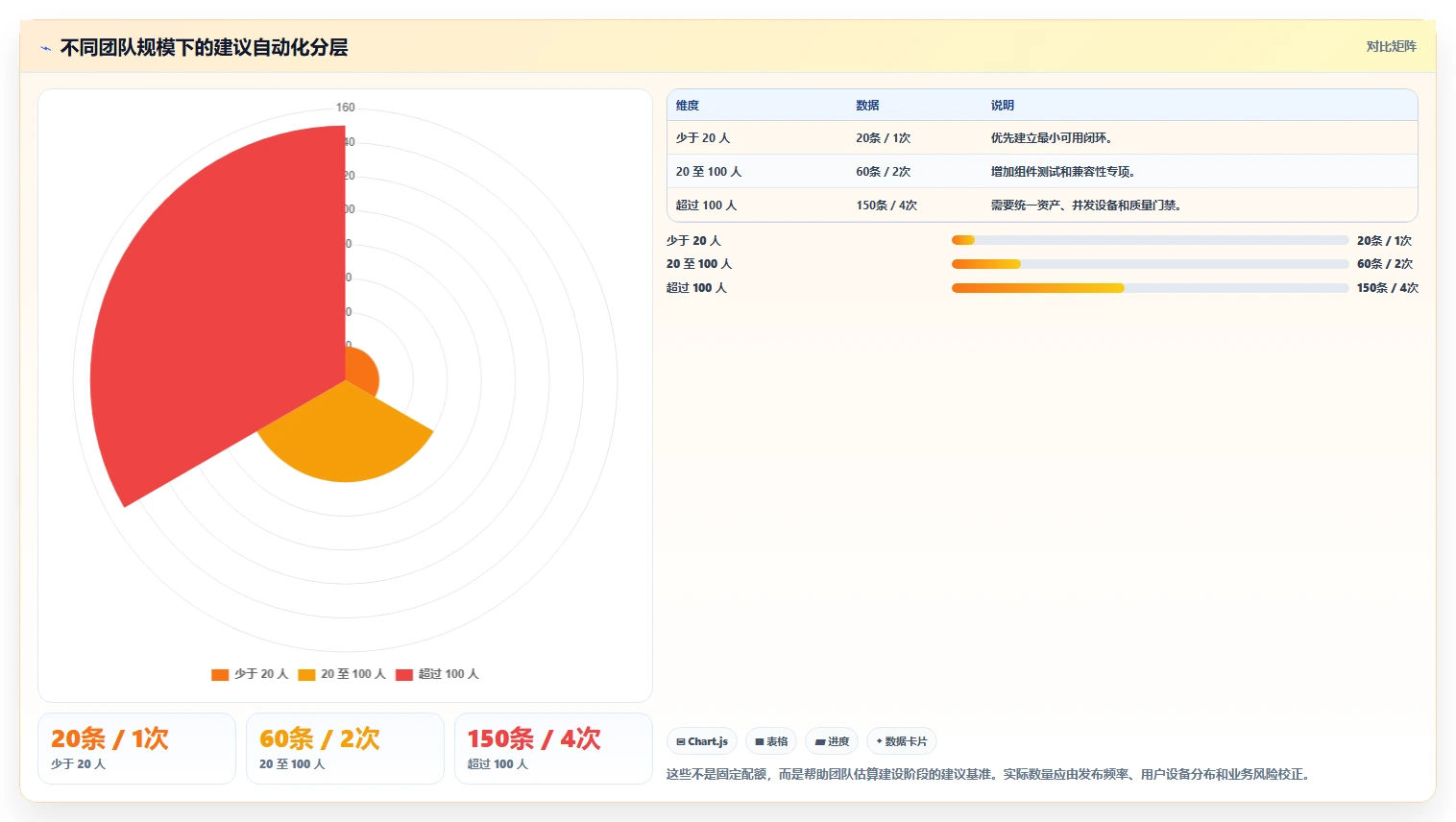This screenshot has width=1456, height=822.
Task: Click the 超过 100 人 progress bar
Action: pyautogui.click(x=1150, y=288)
